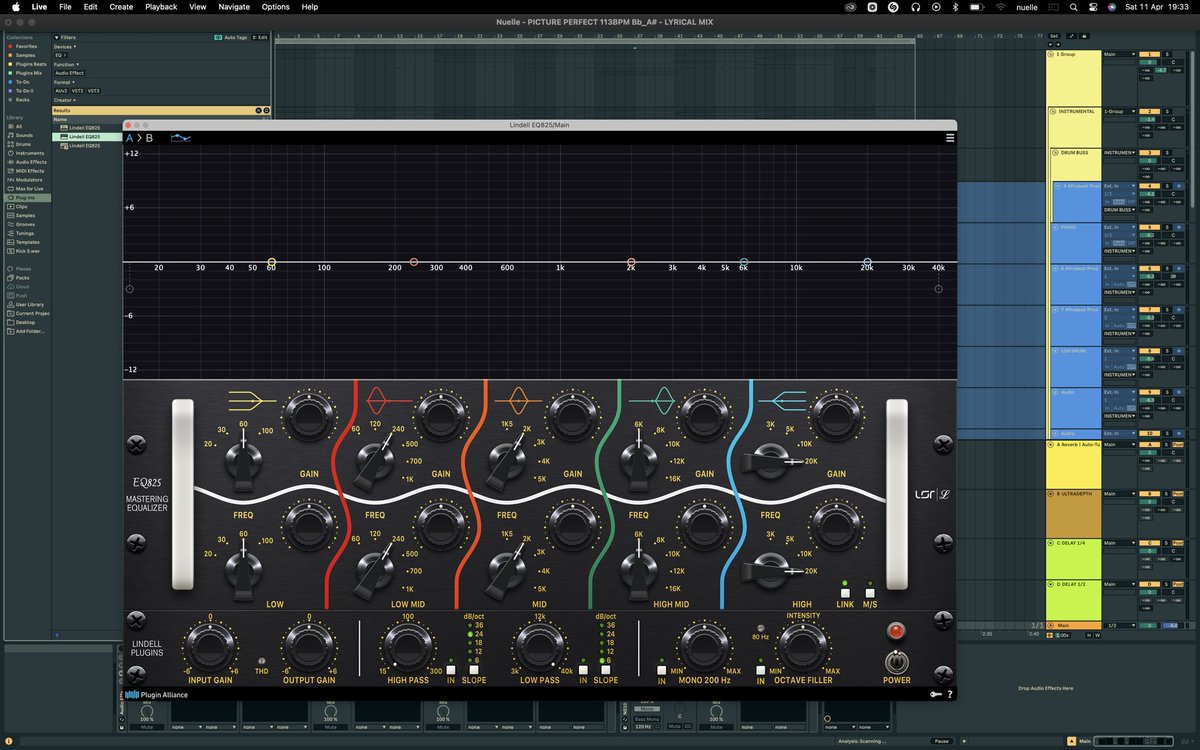
Task: Enable the High Pass IN button
Action: [451, 669]
